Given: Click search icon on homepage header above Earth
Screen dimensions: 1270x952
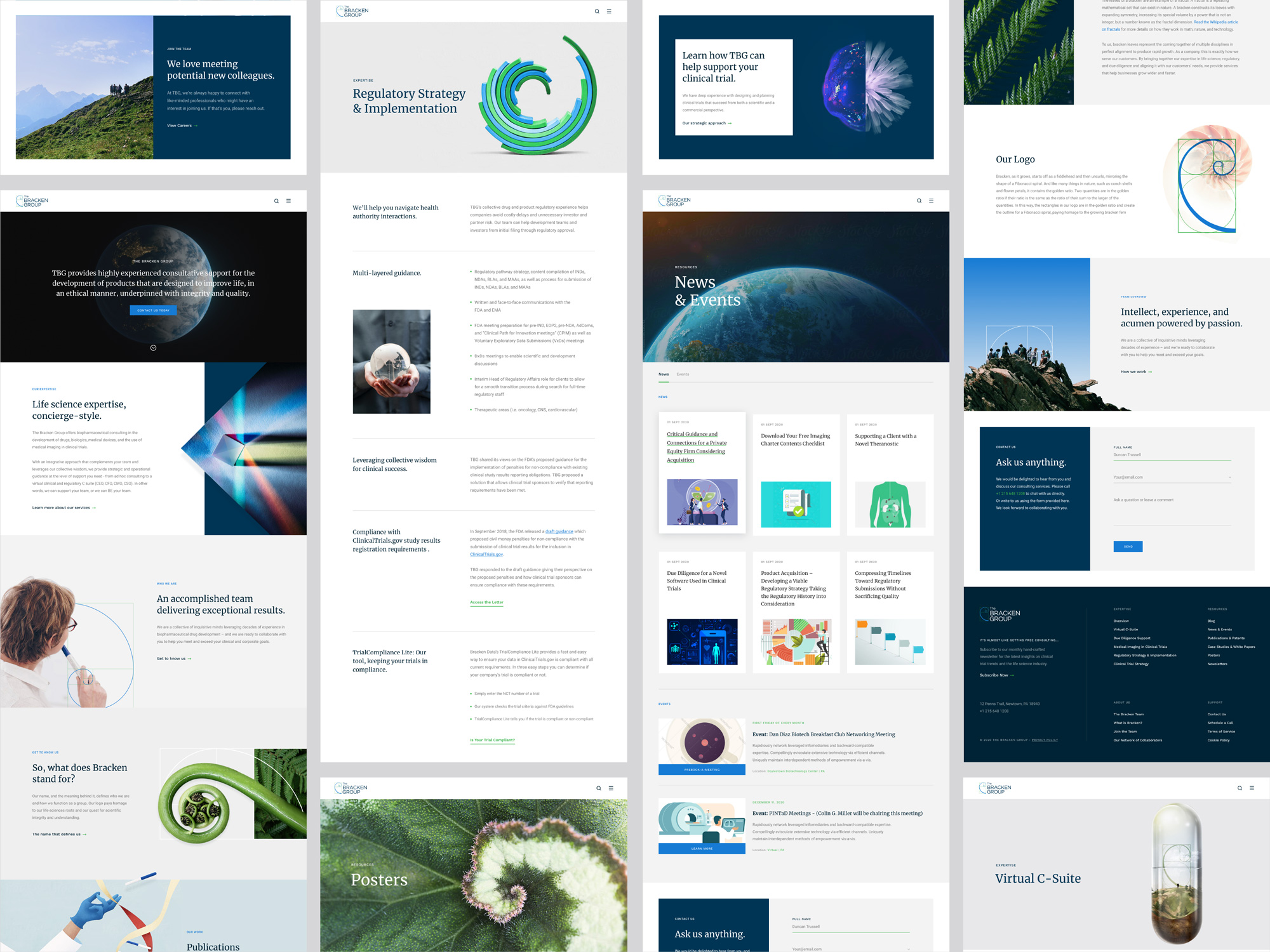Looking at the screenshot, I should 276,201.
